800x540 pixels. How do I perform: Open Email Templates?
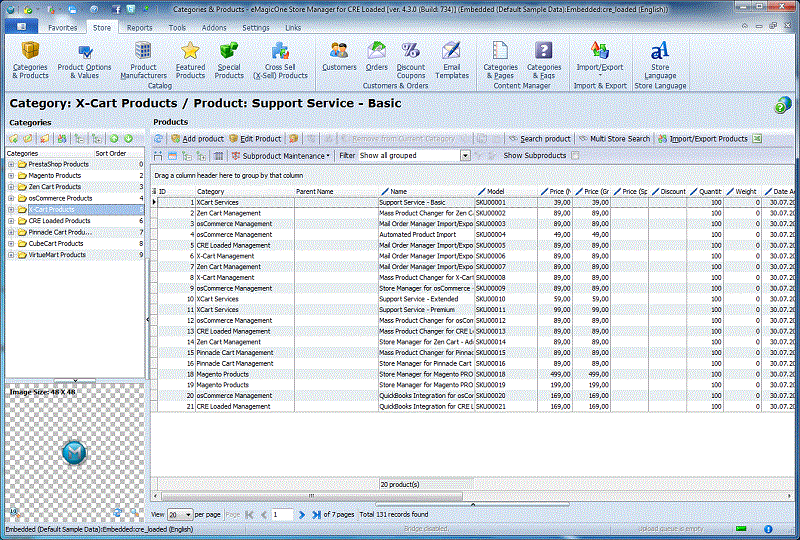452,60
